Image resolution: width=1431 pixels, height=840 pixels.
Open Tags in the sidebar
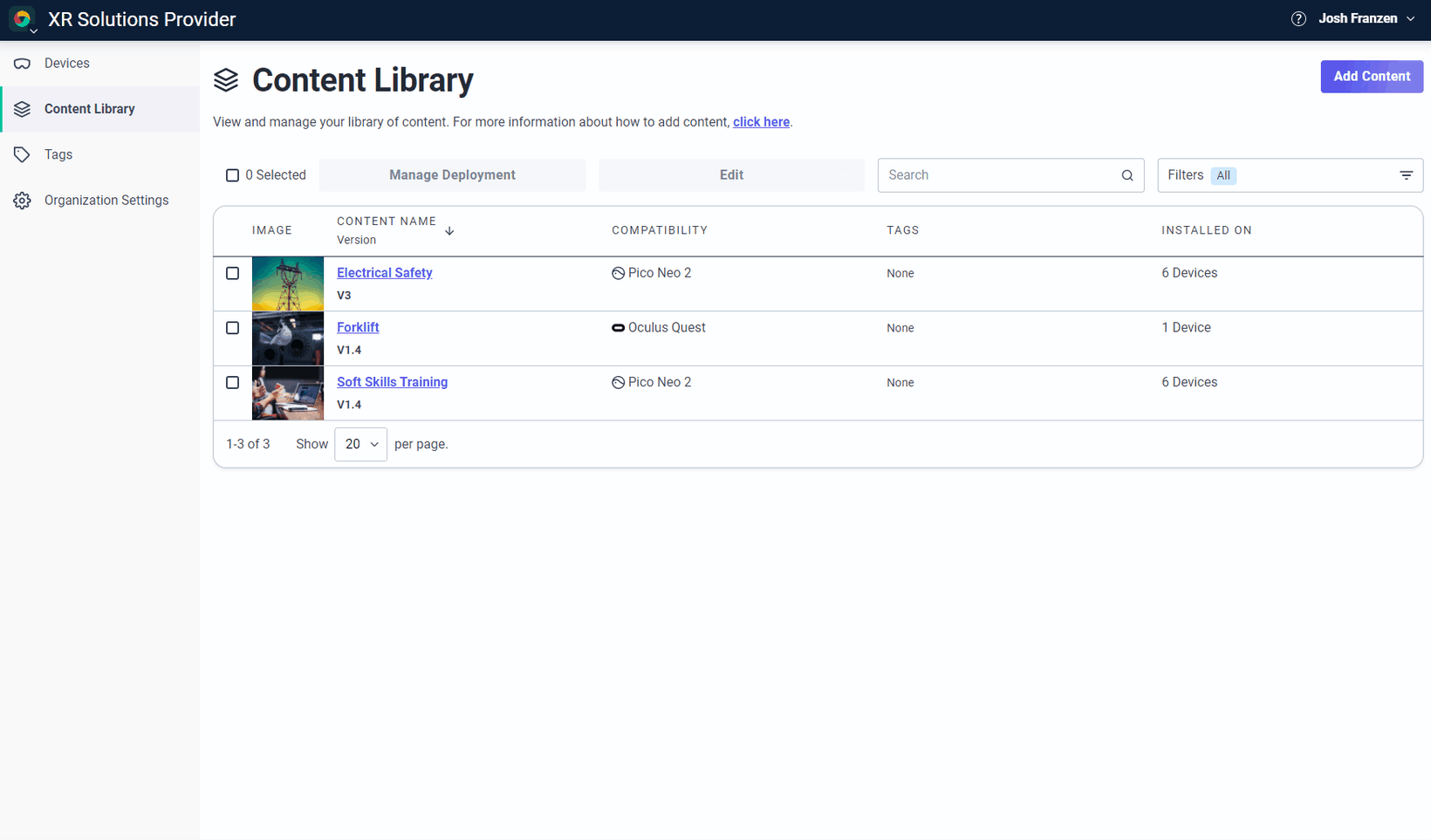99,154
